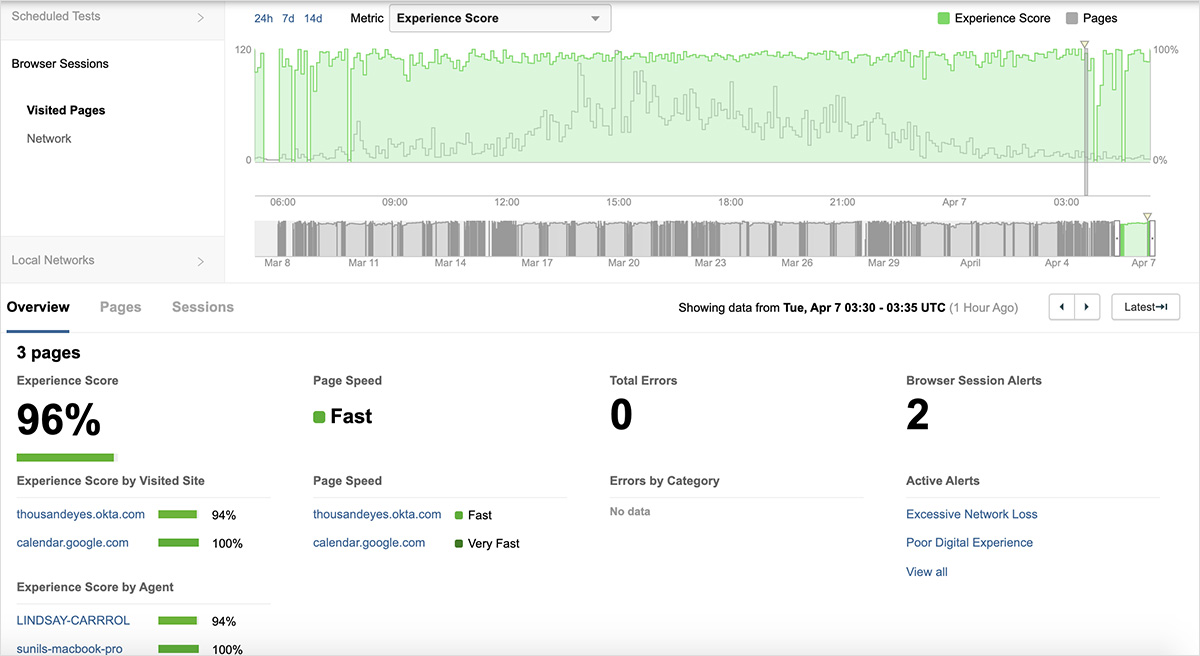Viewport: 1200px width, 656px height.
Task: Select the 14d time range
Action: click(x=313, y=19)
